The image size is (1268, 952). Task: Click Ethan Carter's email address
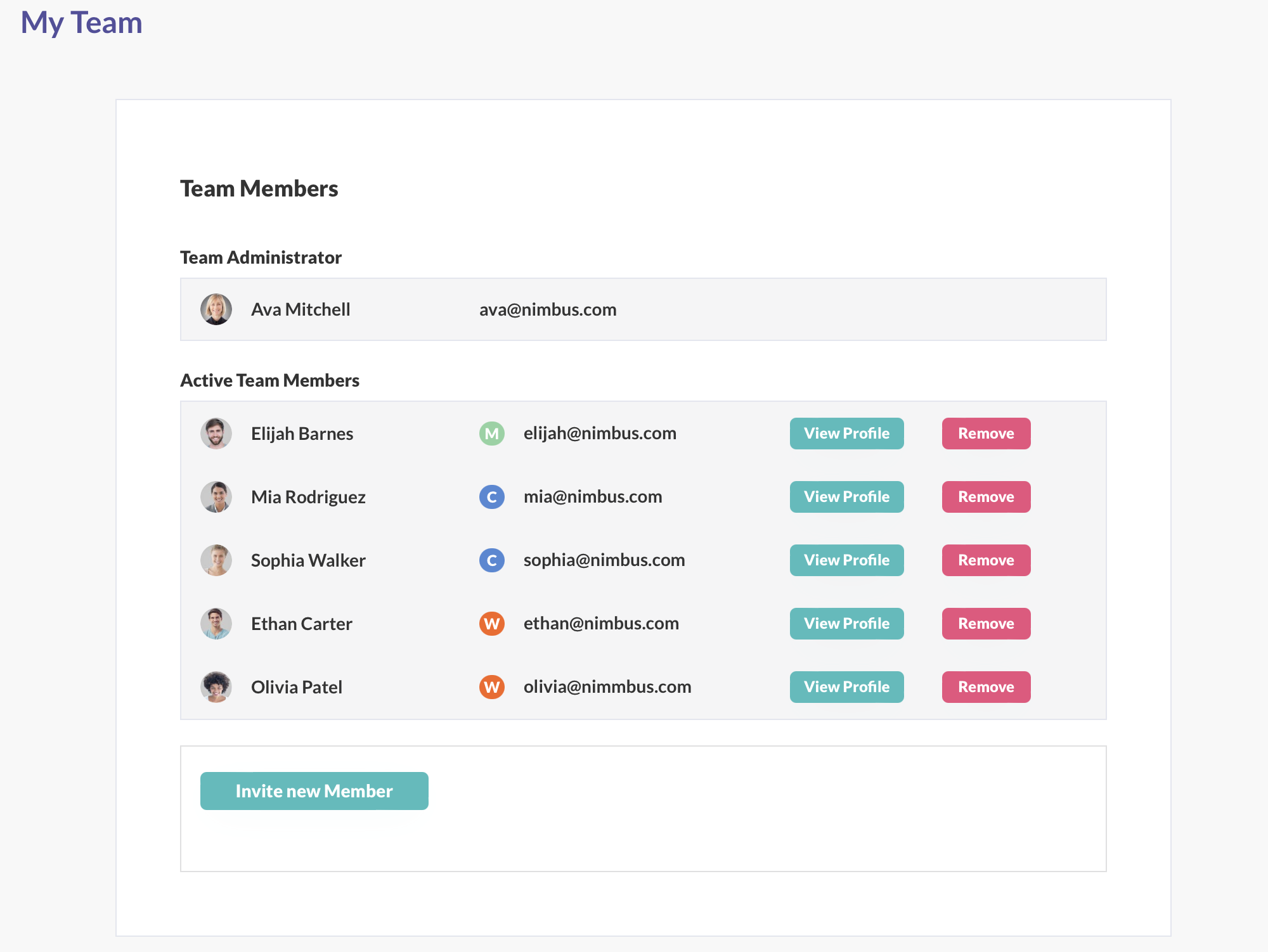pos(601,624)
